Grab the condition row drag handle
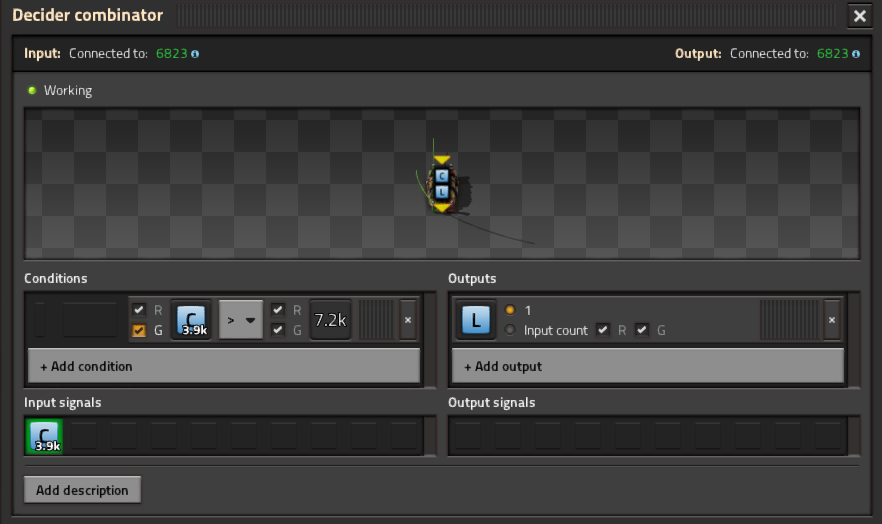This screenshot has height=524, width=882. pyautogui.click(x=377, y=320)
